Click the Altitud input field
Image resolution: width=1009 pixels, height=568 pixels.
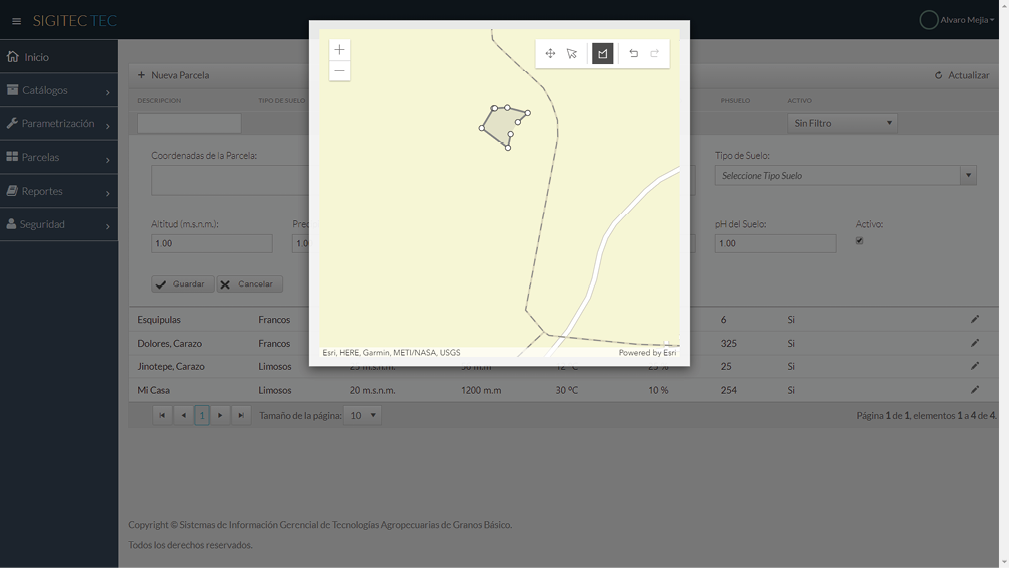pos(211,243)
